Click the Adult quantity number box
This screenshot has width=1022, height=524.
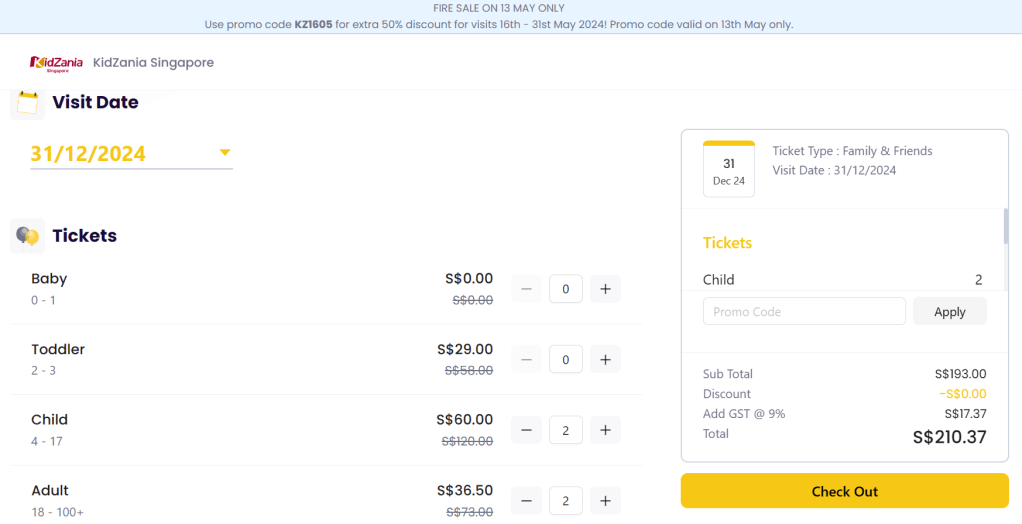click(x=566, y=500)
